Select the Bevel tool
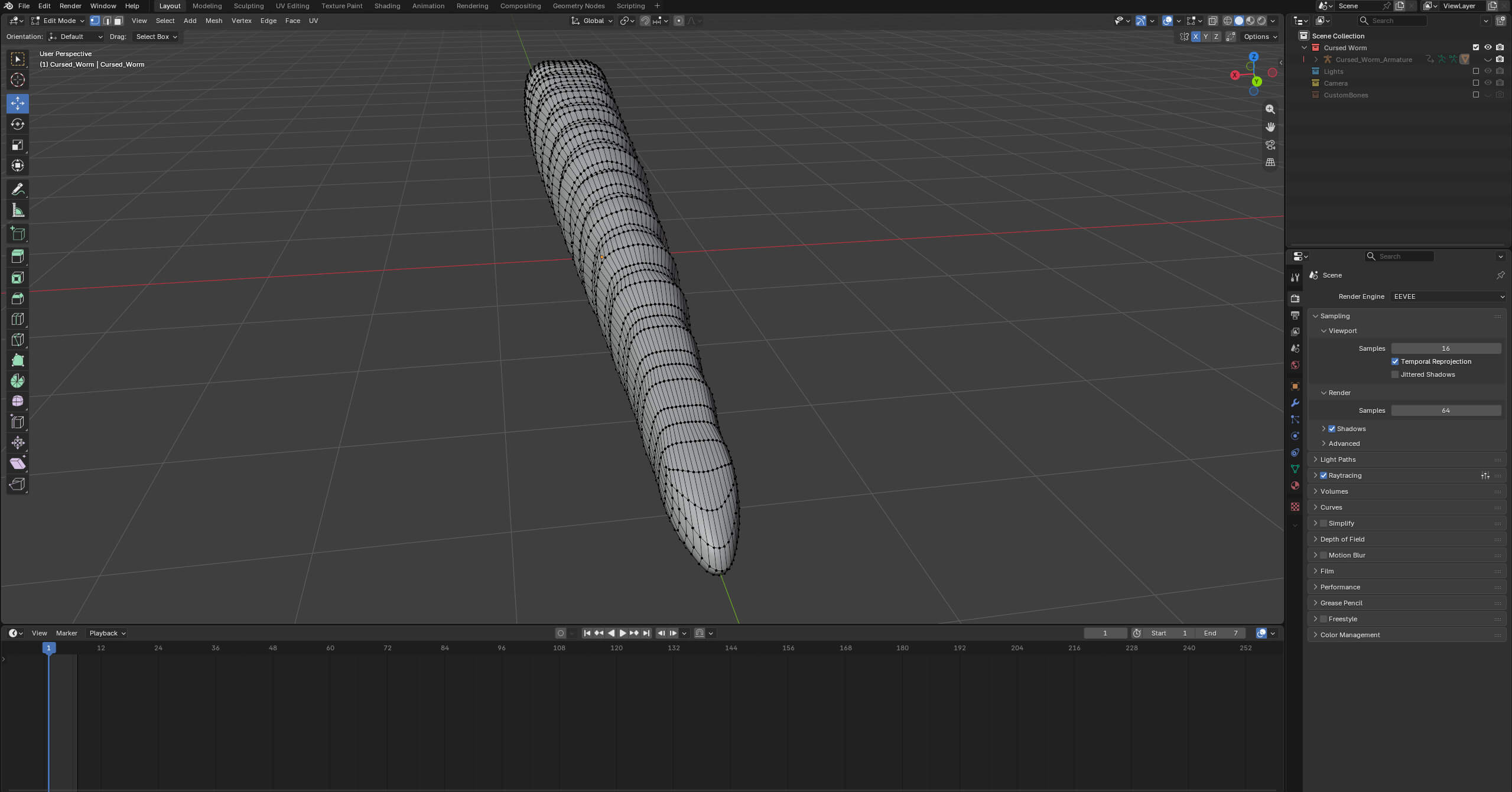Viewport: 1512px width, 792px height. point(18,298)
